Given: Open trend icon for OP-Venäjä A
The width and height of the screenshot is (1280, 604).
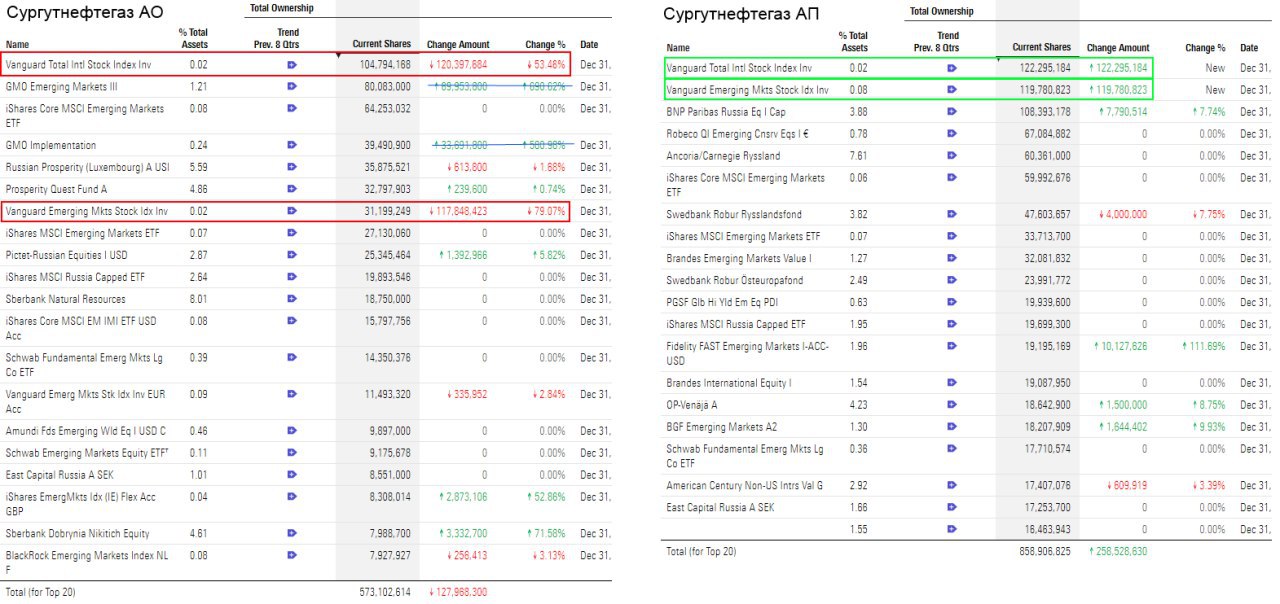Looking at the screenshot, I should (x=951, y=405).
